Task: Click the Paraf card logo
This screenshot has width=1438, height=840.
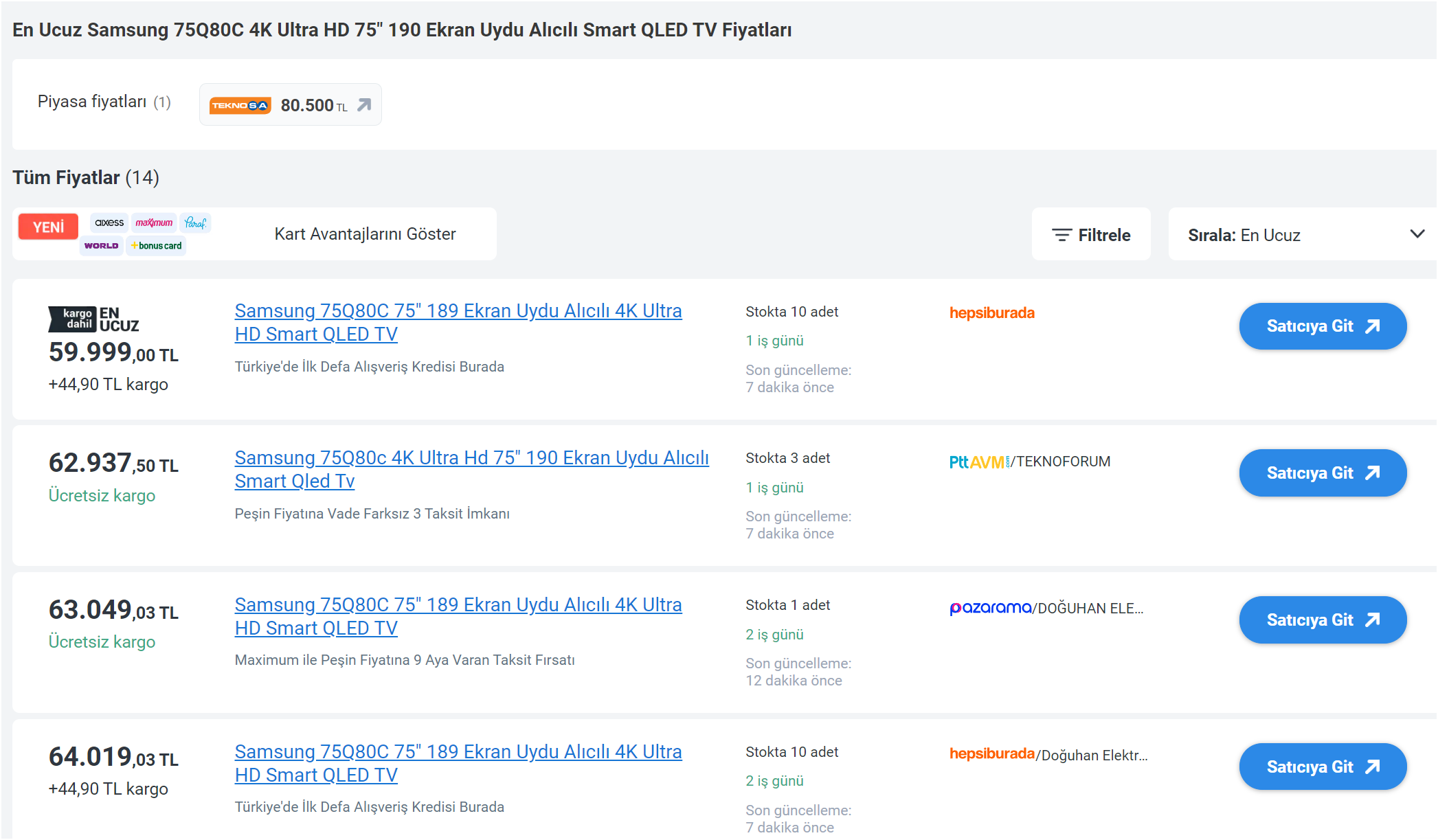Action: pyautogui.click(x=195, y=223)
